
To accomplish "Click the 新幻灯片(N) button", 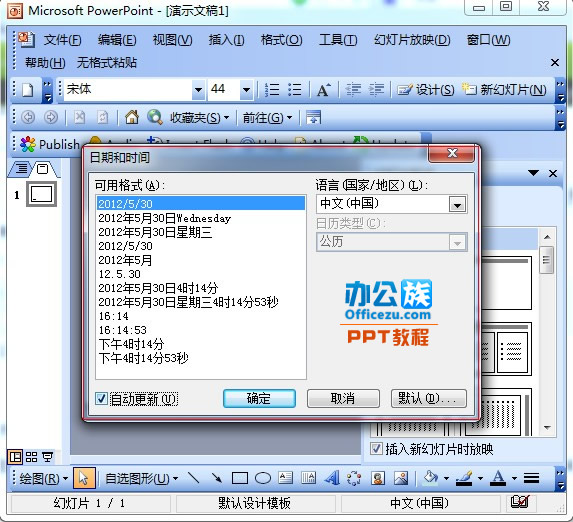I will tap(504, 90).
